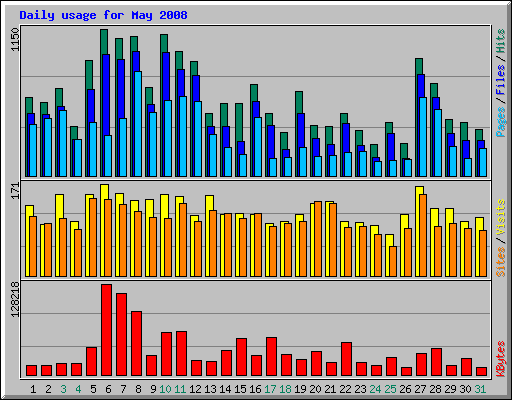Click the 171 axis label
This screenshot has height=400, width=512.
click(15, 191)
